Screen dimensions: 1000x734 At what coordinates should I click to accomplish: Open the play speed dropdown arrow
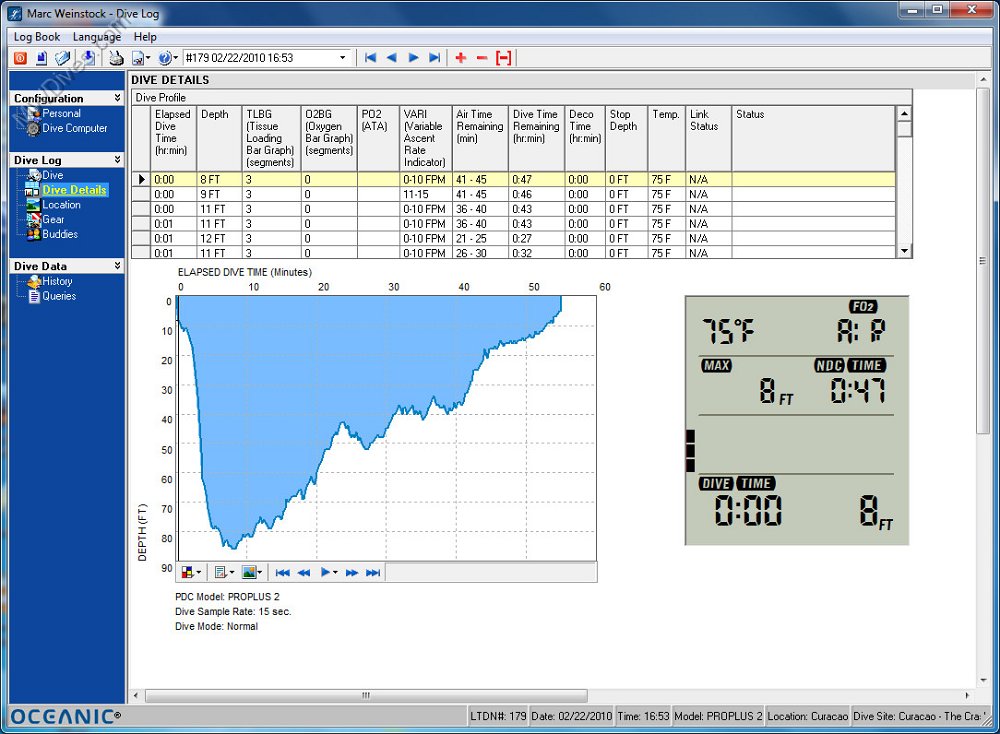pyautogui.click(x=335, y=573)
